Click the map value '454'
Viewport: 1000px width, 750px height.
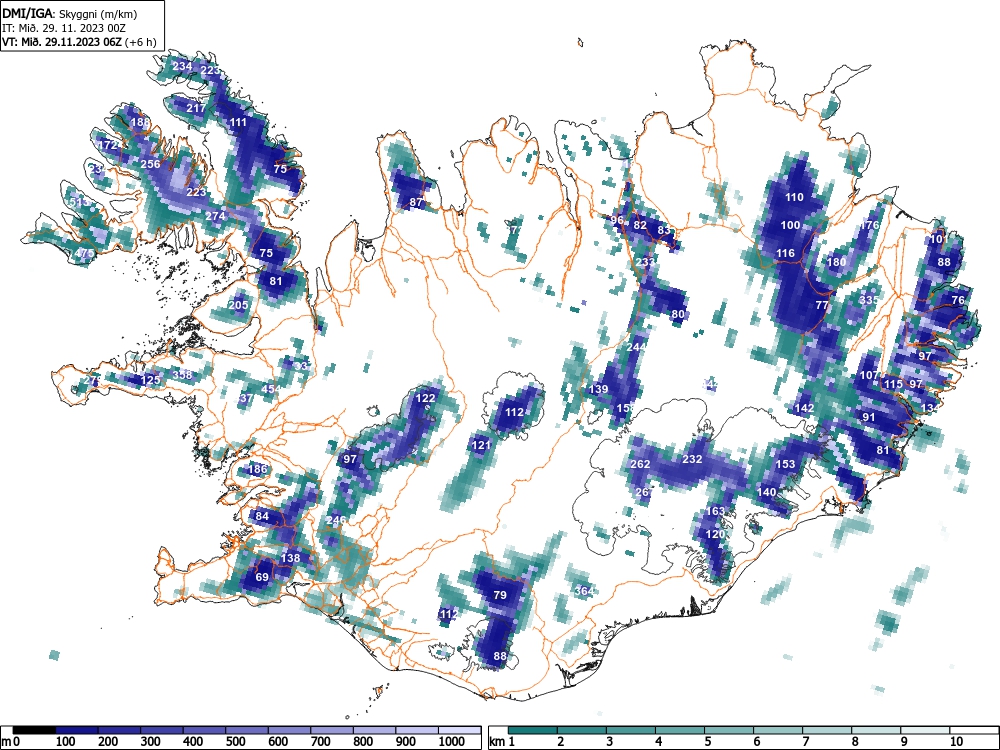click(x=271, y=389)
